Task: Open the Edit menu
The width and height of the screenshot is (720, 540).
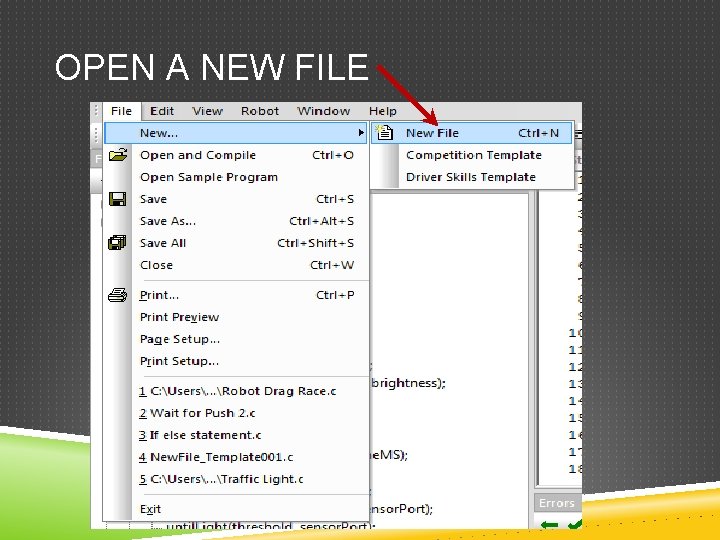Action: tap(162, 111)
